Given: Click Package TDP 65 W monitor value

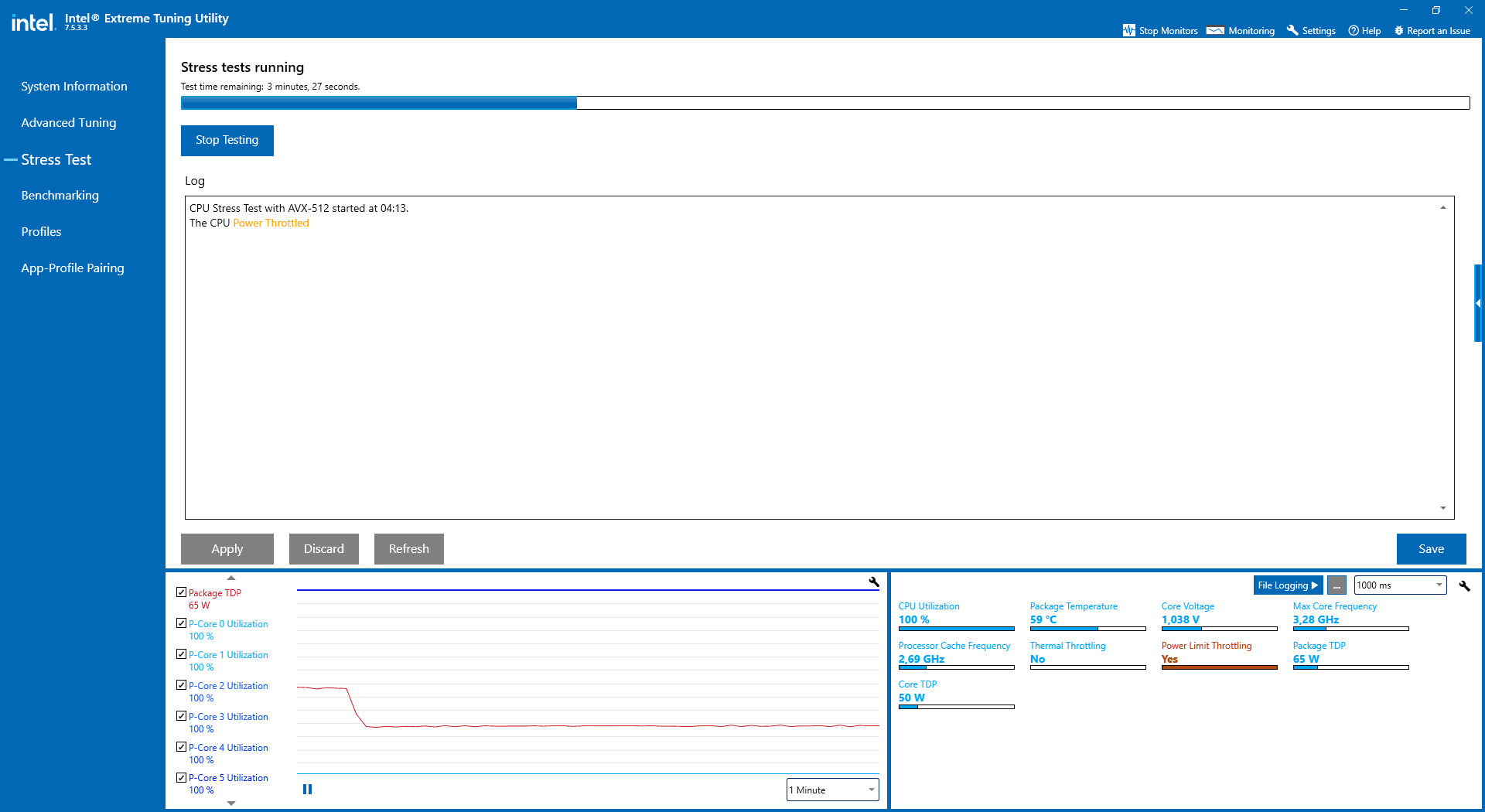Looking at the screenshot, I should (x=1306, y=659).
